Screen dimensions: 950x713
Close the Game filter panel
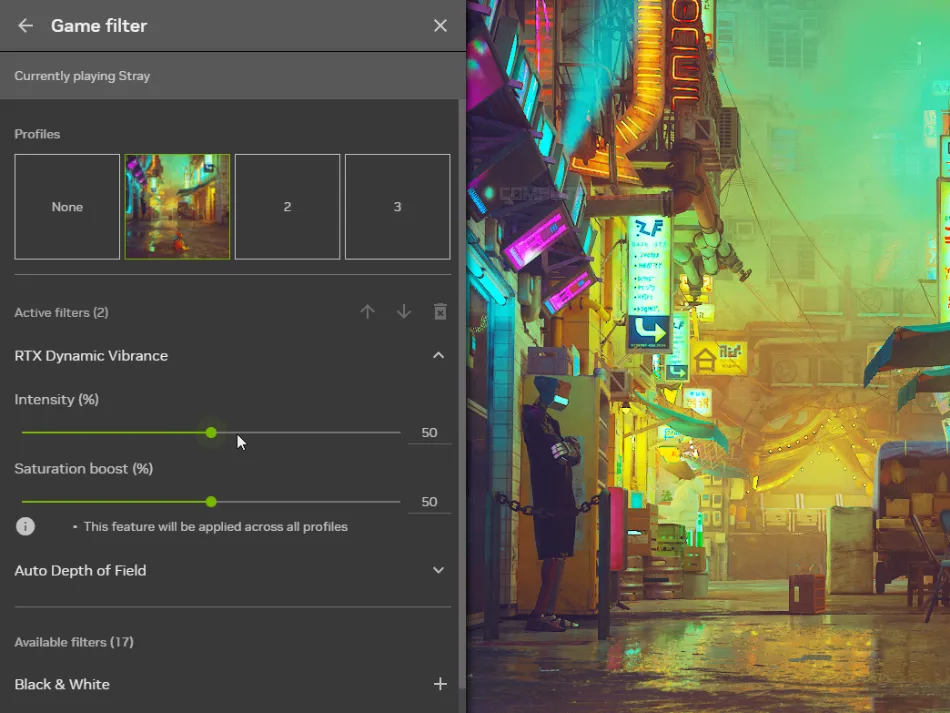(x=440, y=25)
